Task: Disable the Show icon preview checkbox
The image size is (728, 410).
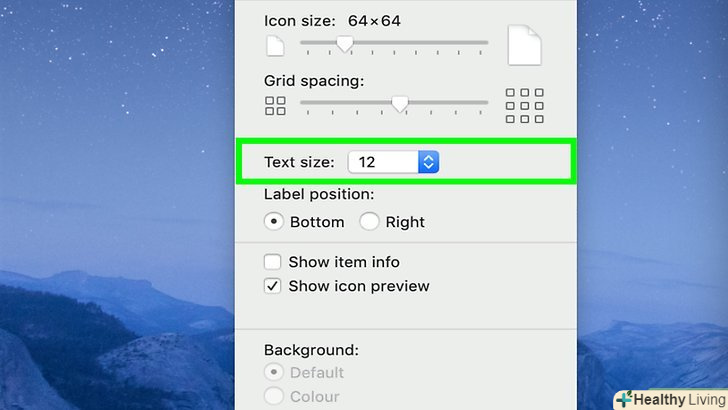Action: point(272,286)
